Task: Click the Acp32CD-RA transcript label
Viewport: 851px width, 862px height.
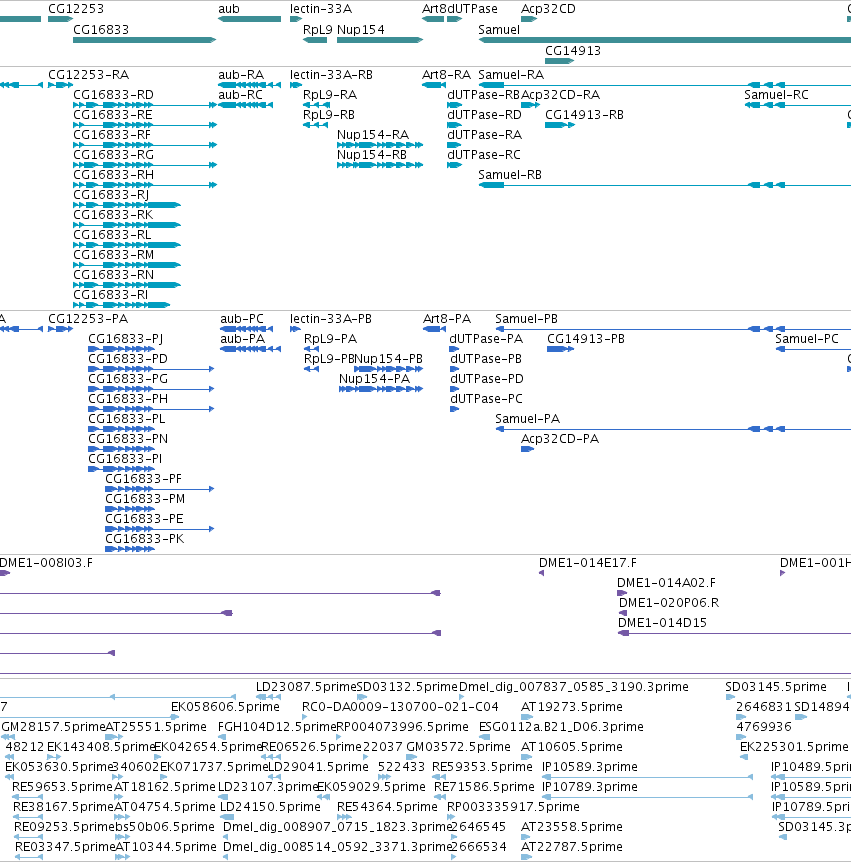Action: 560,95
